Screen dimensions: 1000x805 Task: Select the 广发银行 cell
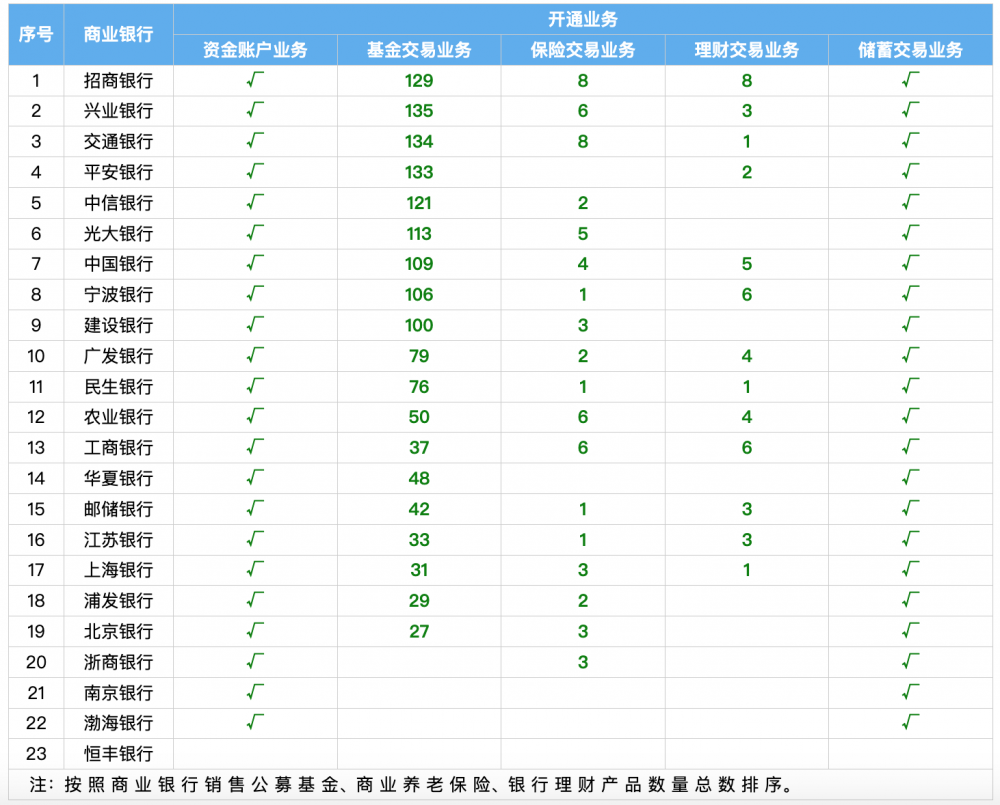click(x=119, y=356)
